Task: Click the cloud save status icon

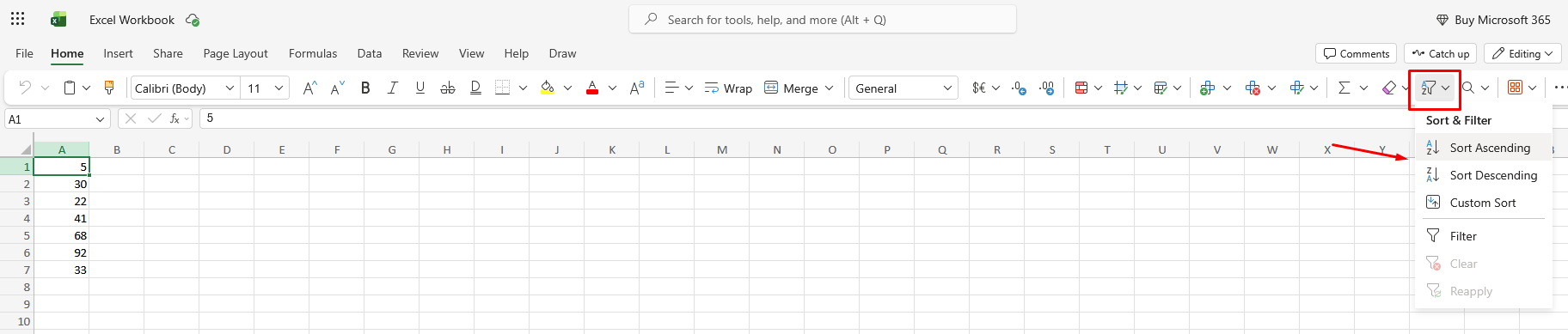Action: pyautogui.click(x=193, y=20)
